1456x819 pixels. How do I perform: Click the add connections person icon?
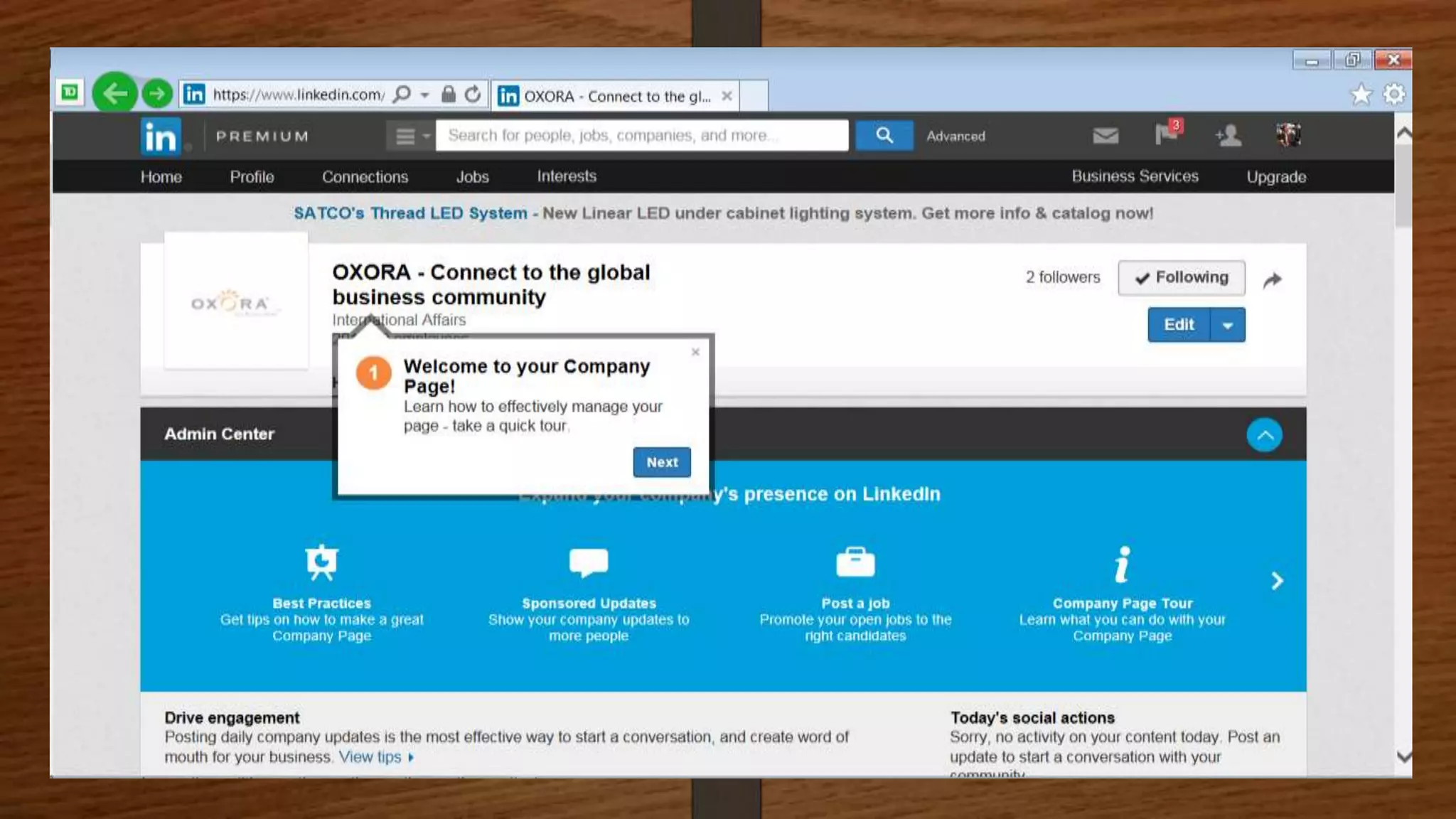click(x=1228, y=135)
